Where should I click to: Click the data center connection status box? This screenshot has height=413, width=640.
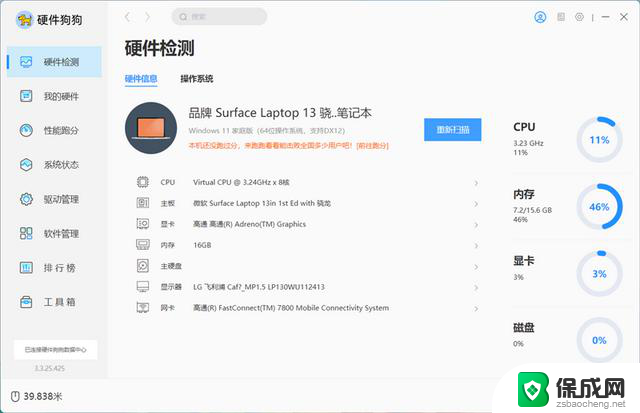pos(56,350)
